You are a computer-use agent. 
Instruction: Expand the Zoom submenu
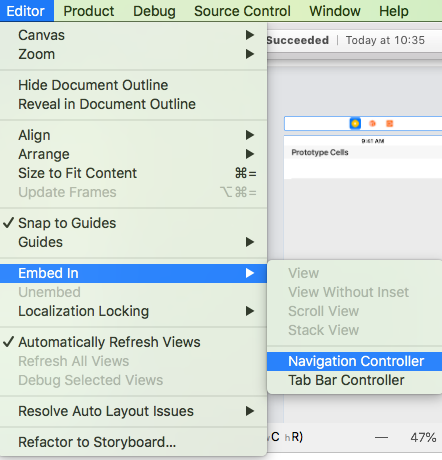click(x=133, y=54)
